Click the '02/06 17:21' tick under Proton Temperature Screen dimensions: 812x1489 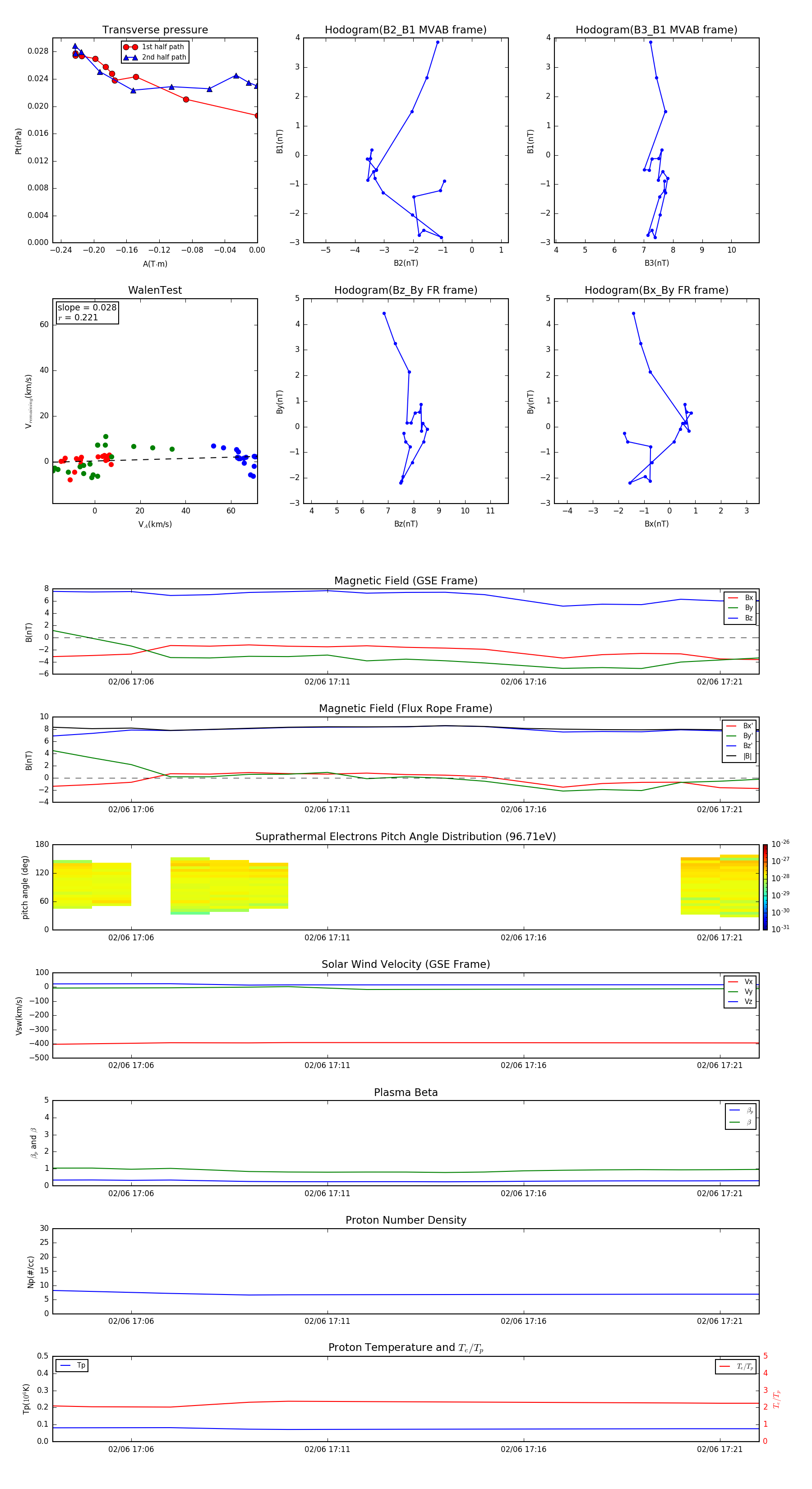click(720, 1449)
